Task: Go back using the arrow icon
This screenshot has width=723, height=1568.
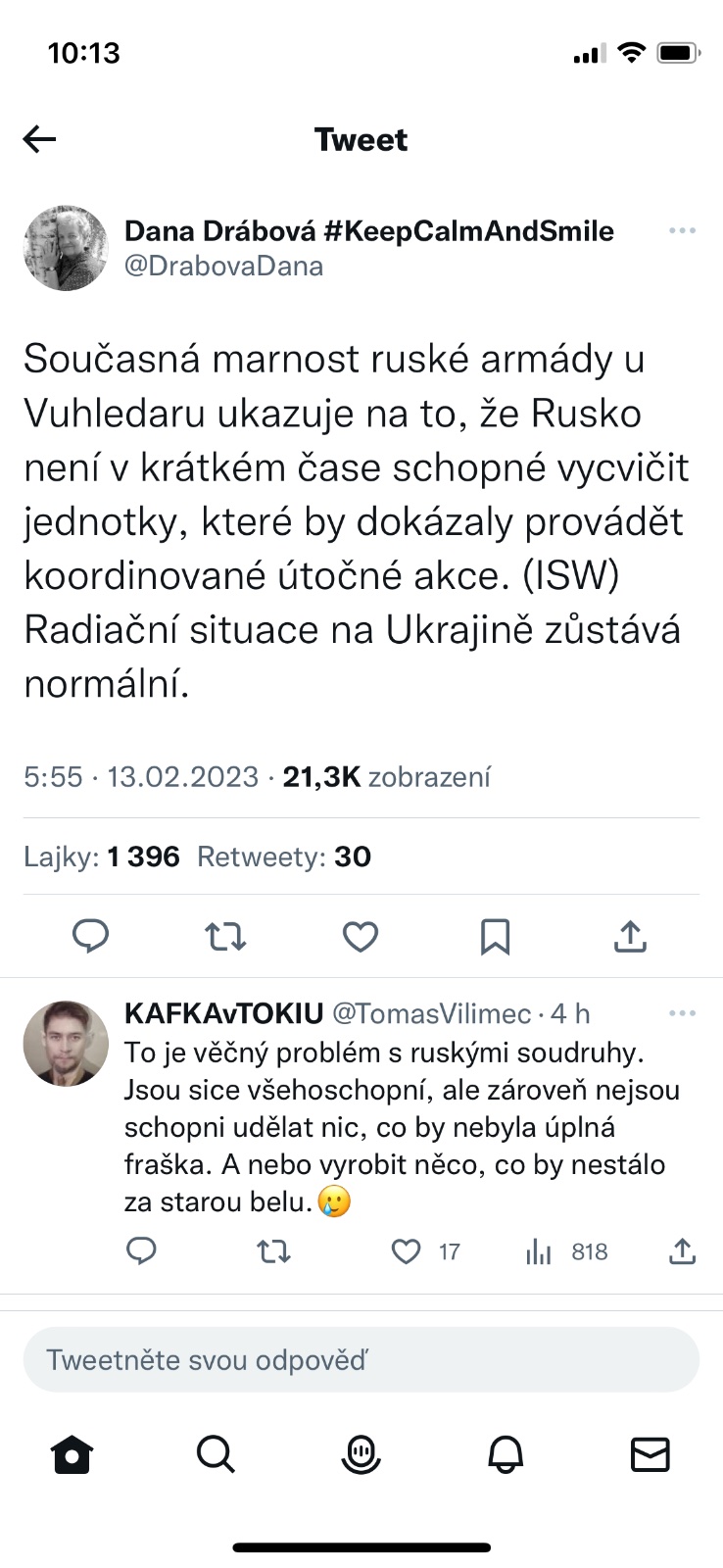Action: (x=40, y=139)
